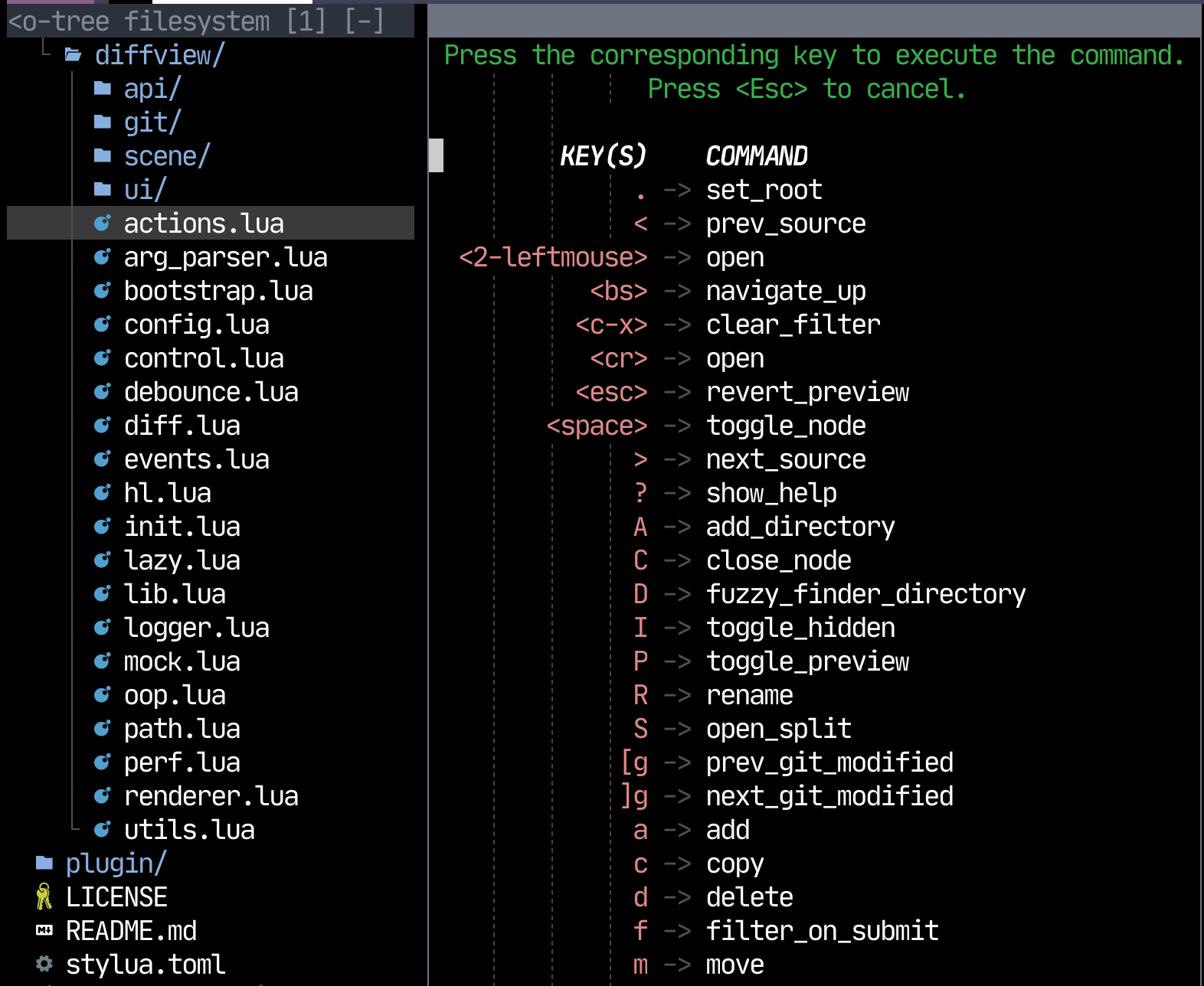The height and width of the screenshot is (986, 1204).
Task: Expand the plugin/ folder
Action: 116,864
